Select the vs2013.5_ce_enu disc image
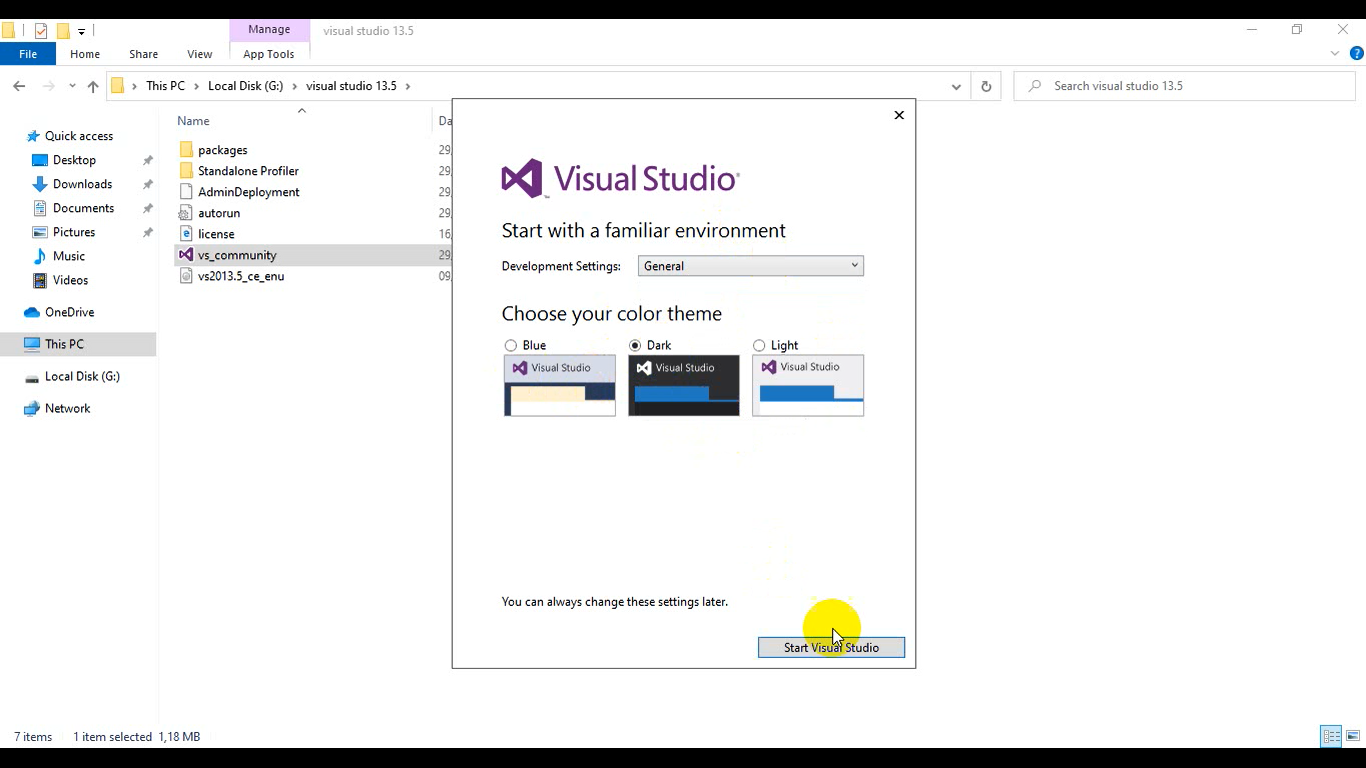1366x768 pixels. [241, 276]
